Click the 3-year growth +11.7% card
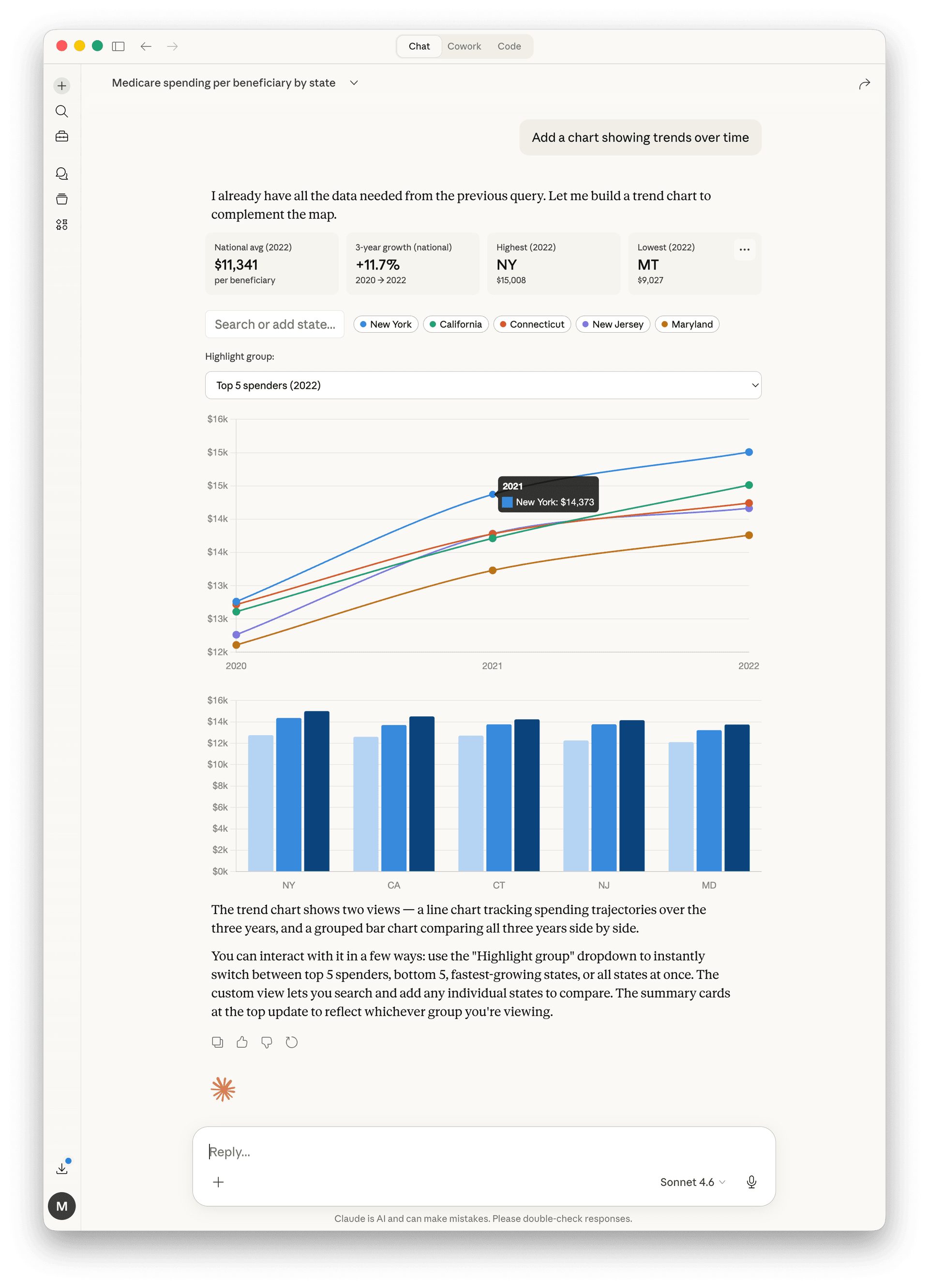The width and height of the screenshot is (929, 1288). pyautogui.click(x=413, y=264)
